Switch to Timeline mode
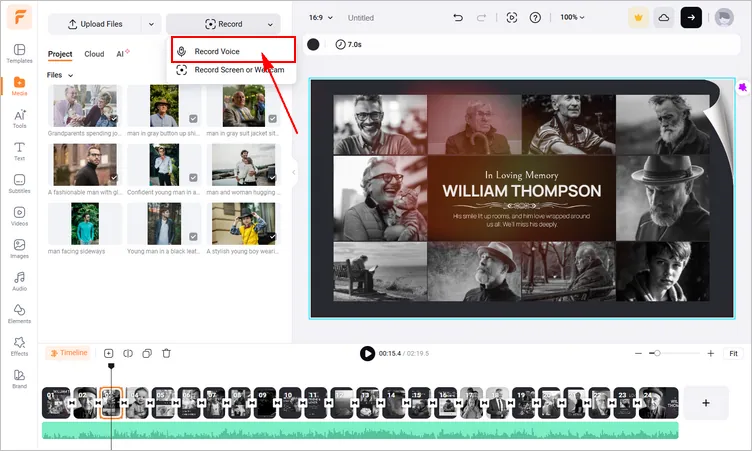This screenshot has height=451, width=752. coord(69,353)
